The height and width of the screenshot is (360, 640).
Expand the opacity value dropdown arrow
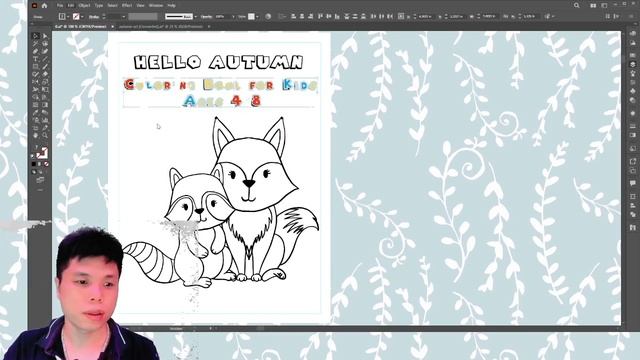[233, 17]
